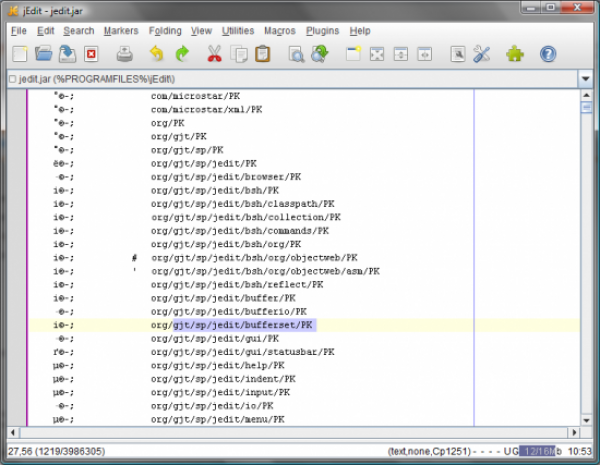Expand the buffer switcher dropdown arrow
This screenshot has width=600, height=465.
[x=585, y=79]
